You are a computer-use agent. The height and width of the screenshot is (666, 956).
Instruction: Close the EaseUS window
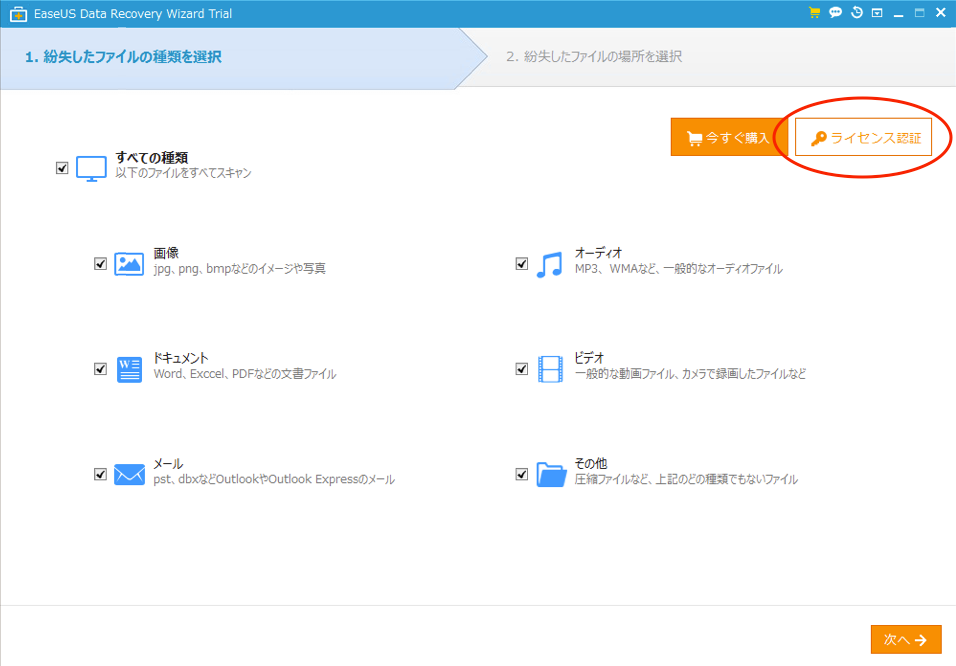(x=941, y=12)
